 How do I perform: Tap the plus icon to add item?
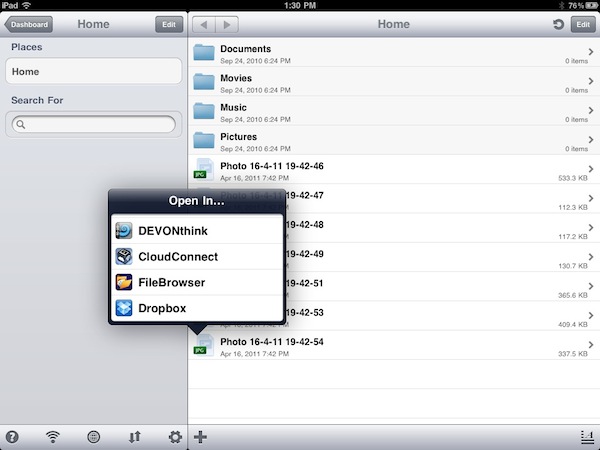pyautogui.click(x=201, y=437)
